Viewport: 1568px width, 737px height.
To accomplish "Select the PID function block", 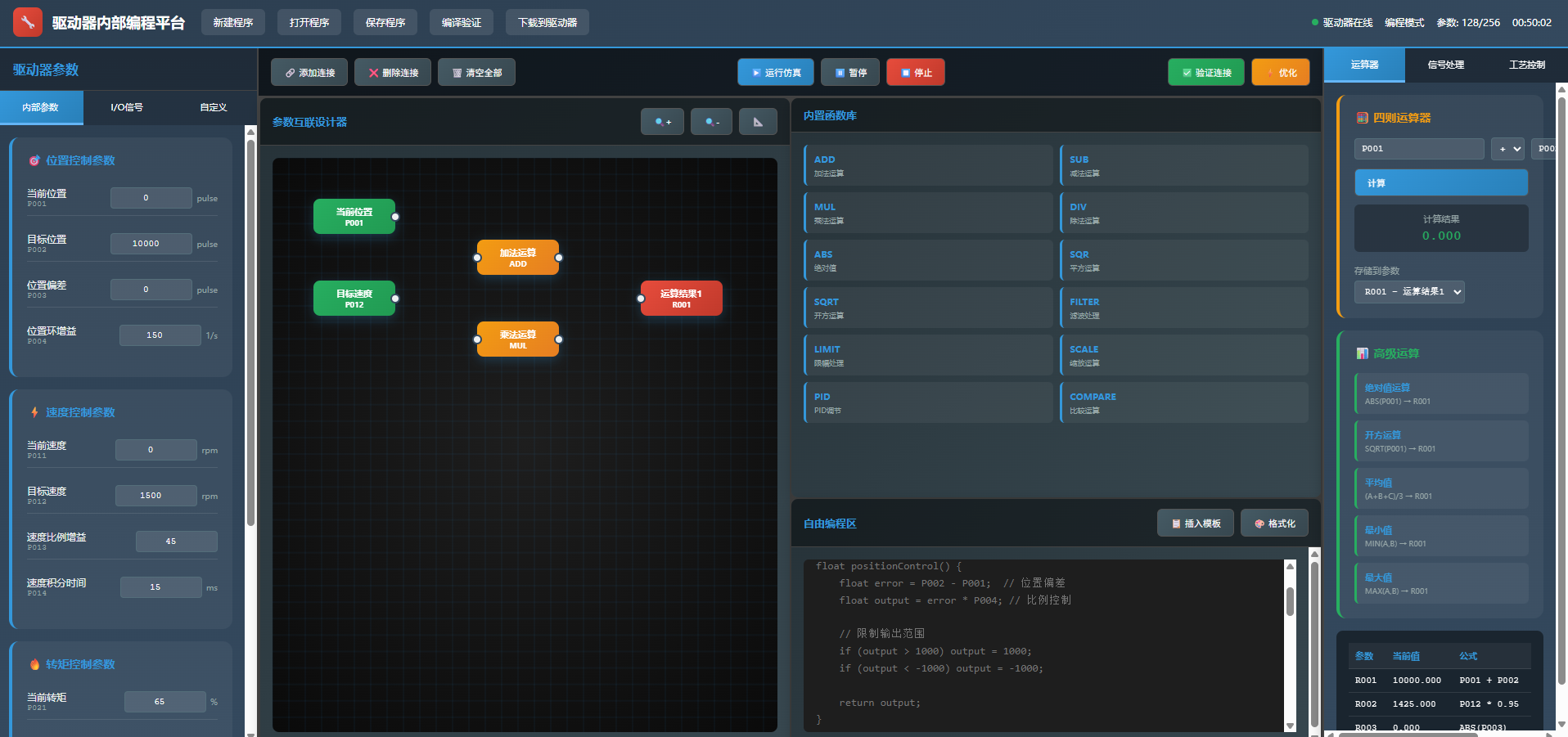I will tap(928, 402).
